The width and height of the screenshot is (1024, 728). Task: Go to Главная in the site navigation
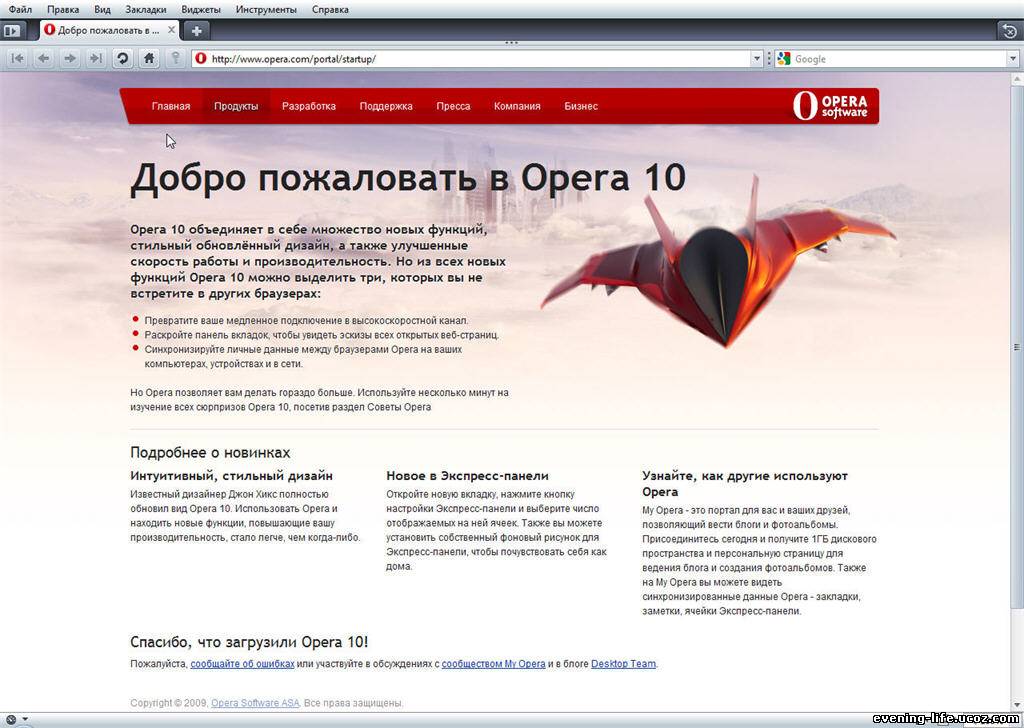[x=171, y=106]
